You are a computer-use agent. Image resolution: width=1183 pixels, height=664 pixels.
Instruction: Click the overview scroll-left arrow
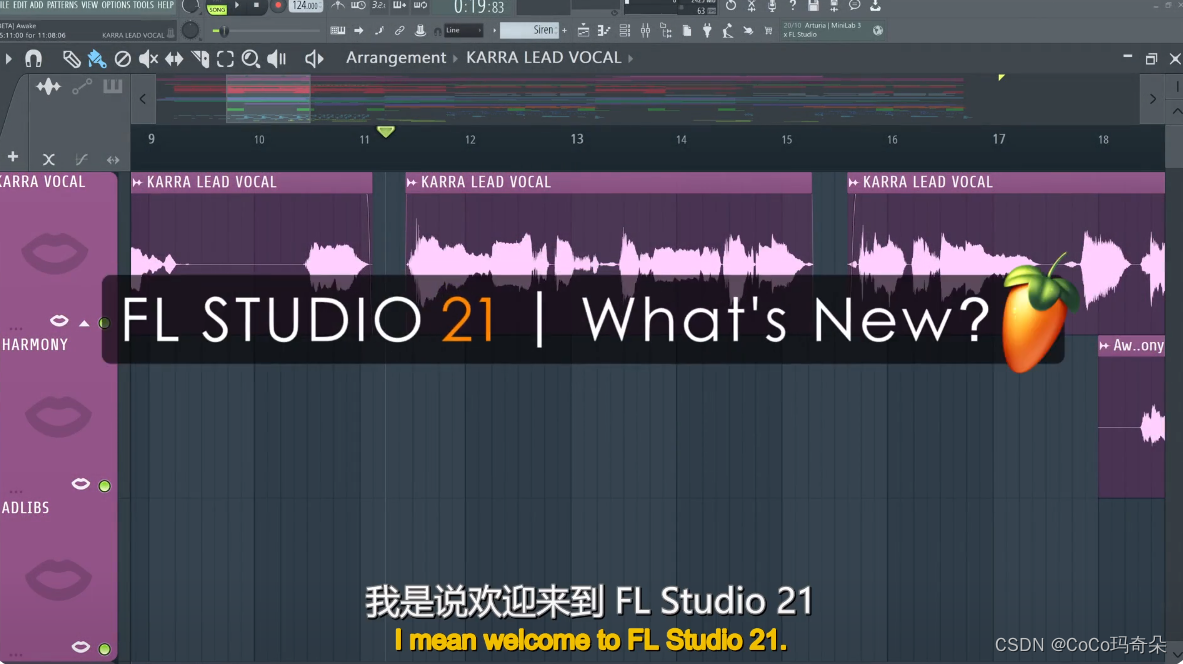pos(143,99)
